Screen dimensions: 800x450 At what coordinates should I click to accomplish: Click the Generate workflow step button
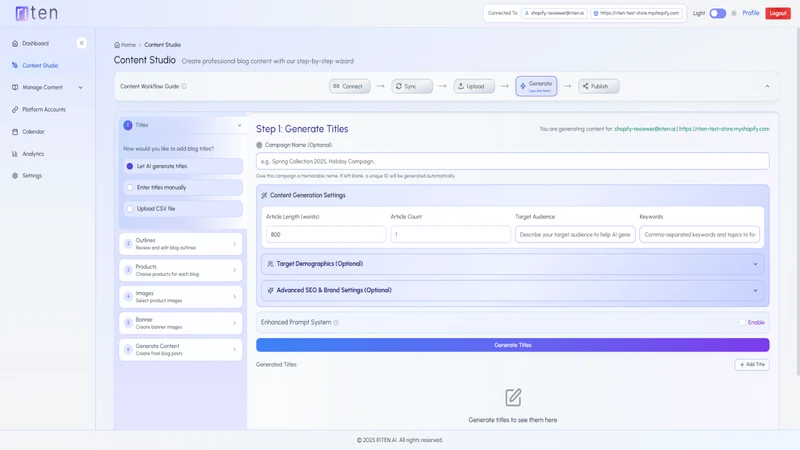(536, 86)
